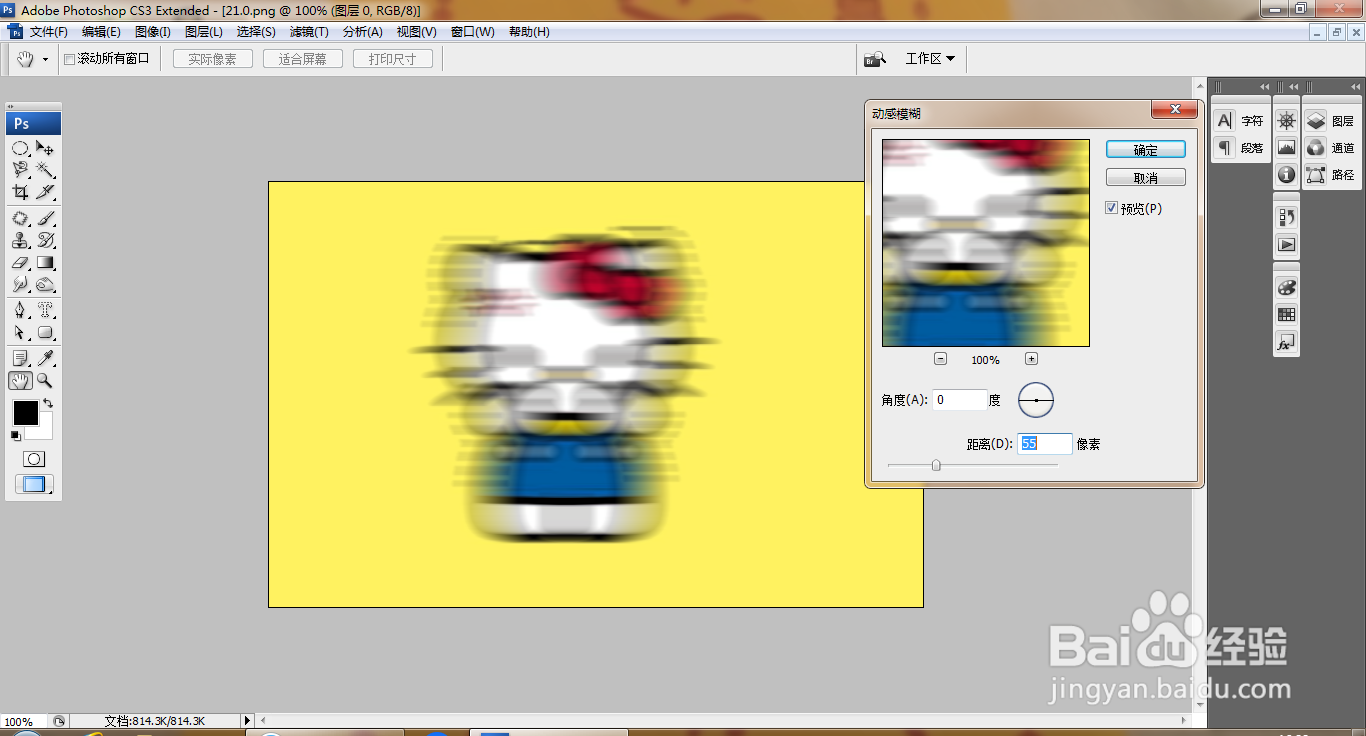Select the Move tool

click(x=45, y=148)
